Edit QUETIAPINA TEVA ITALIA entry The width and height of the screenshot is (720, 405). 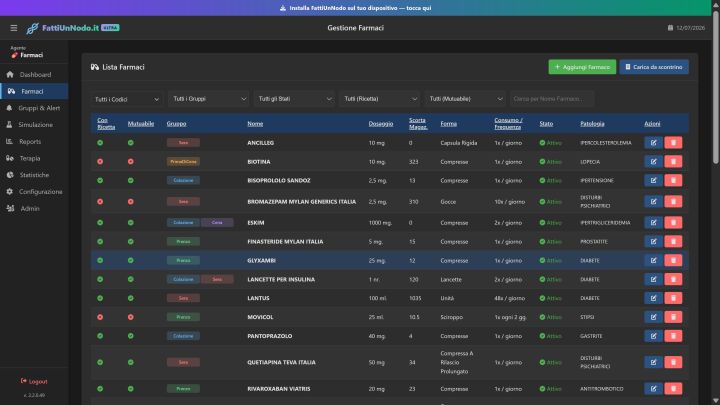653,362
